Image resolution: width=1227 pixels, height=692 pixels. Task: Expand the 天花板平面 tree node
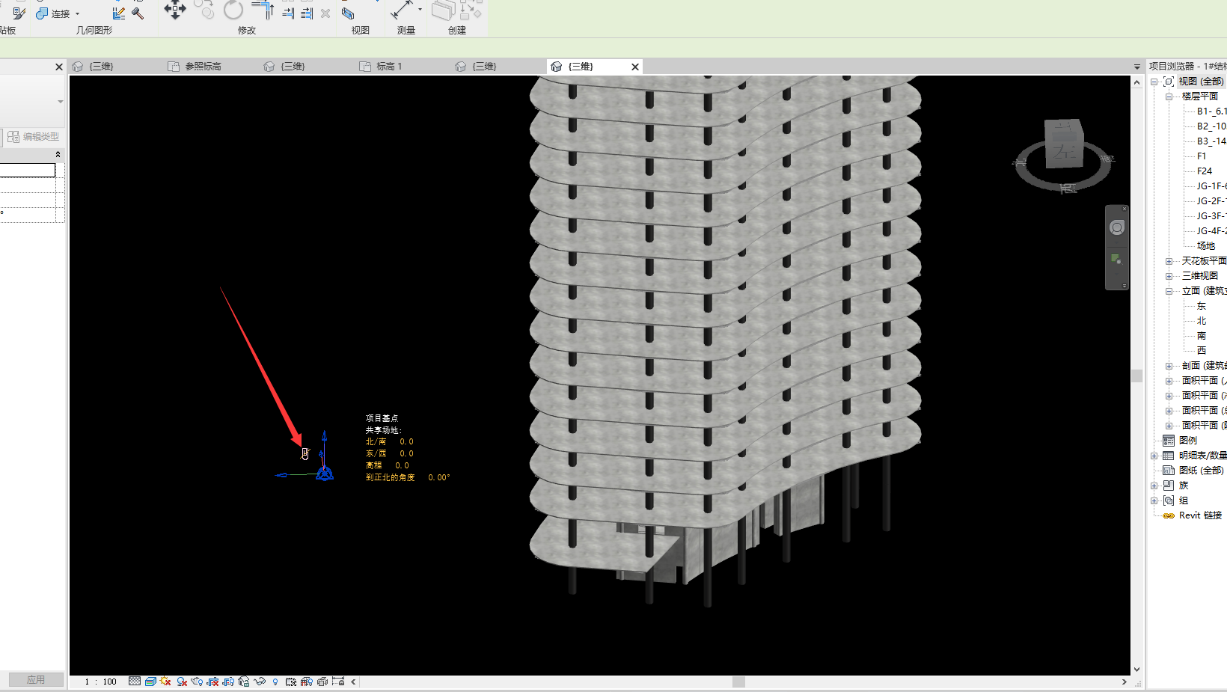1168,261
